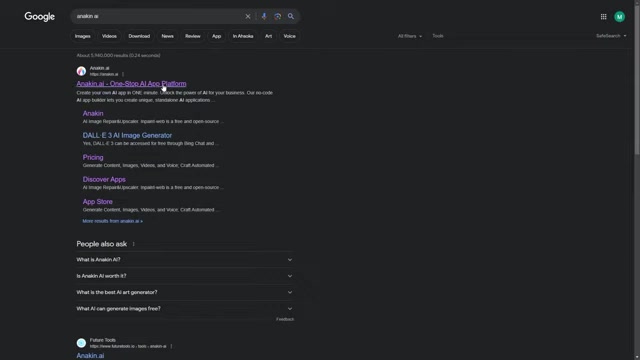The width and height of the screenshot is (640, 360).
Task: Start voice search with microphone icon
Action: (x=264, y=16)
